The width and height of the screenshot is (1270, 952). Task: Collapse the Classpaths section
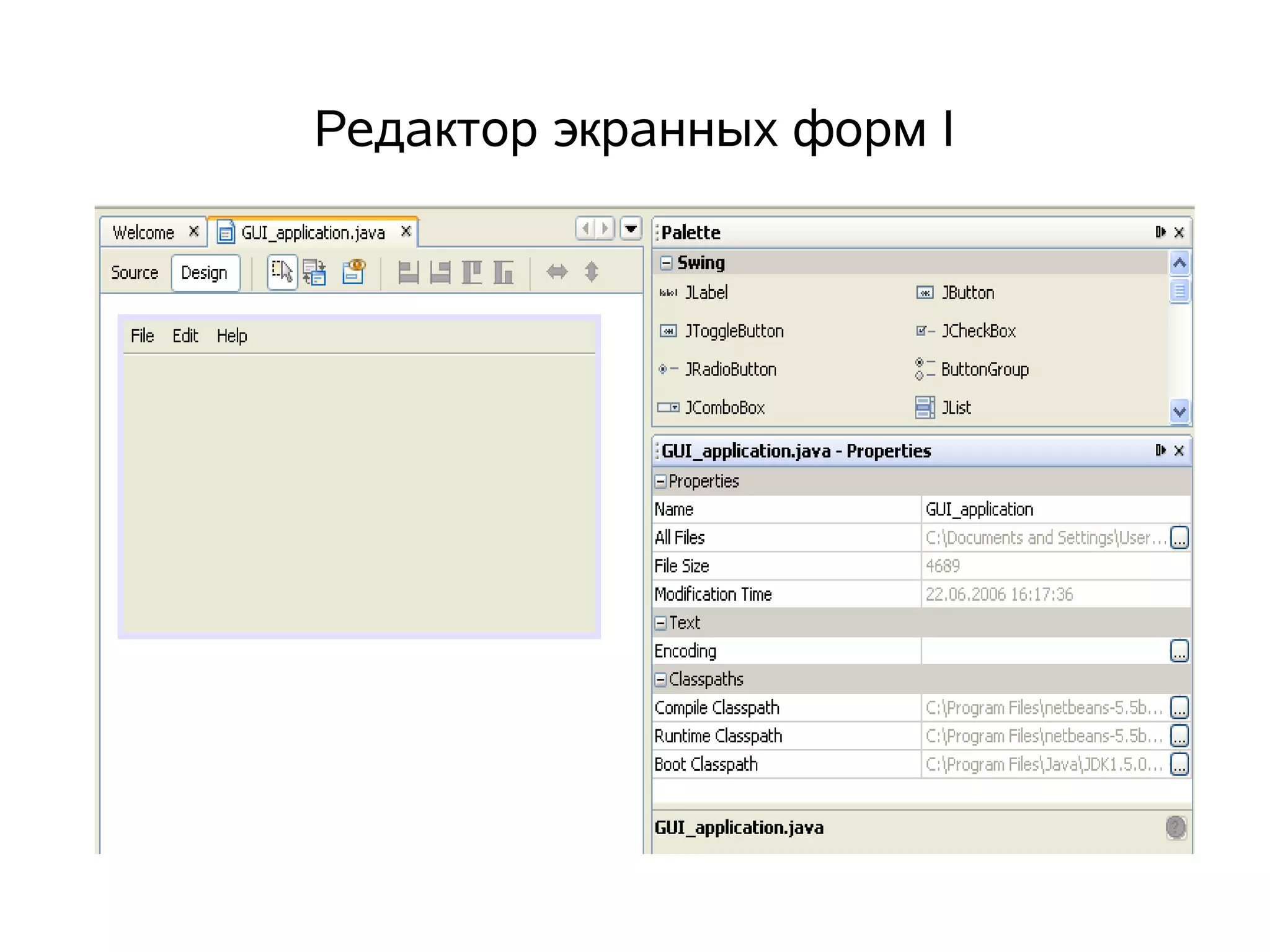point(660,680)
